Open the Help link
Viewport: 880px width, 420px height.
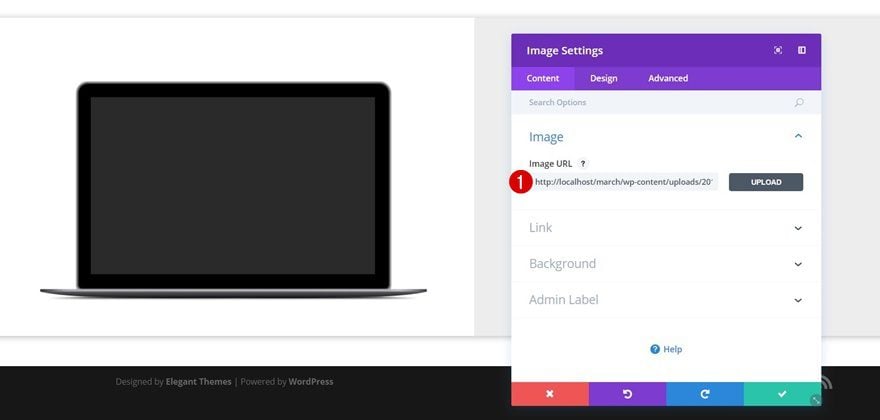pos(666,349)
